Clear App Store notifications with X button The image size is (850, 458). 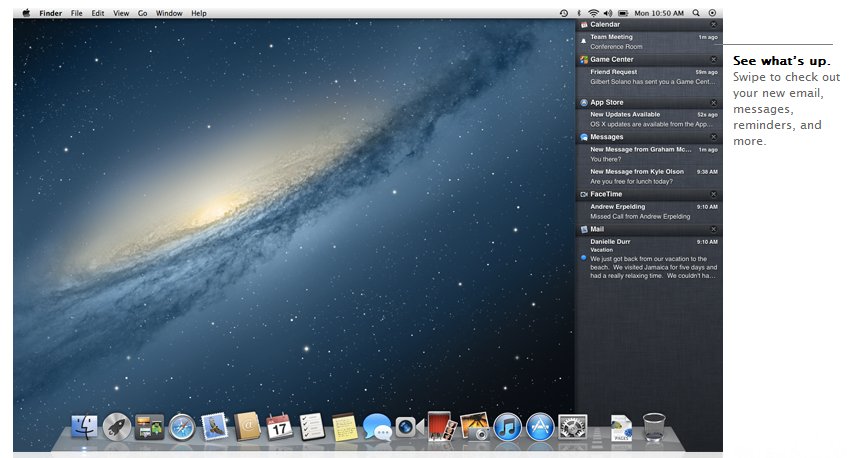pos(713,102)
